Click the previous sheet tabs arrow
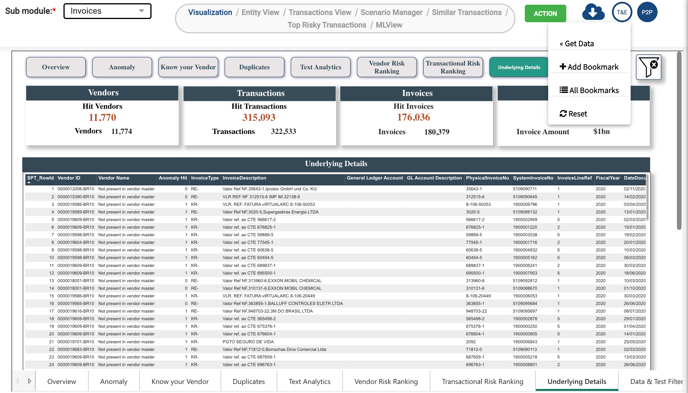The image size is (688, 393). (18, 381)
